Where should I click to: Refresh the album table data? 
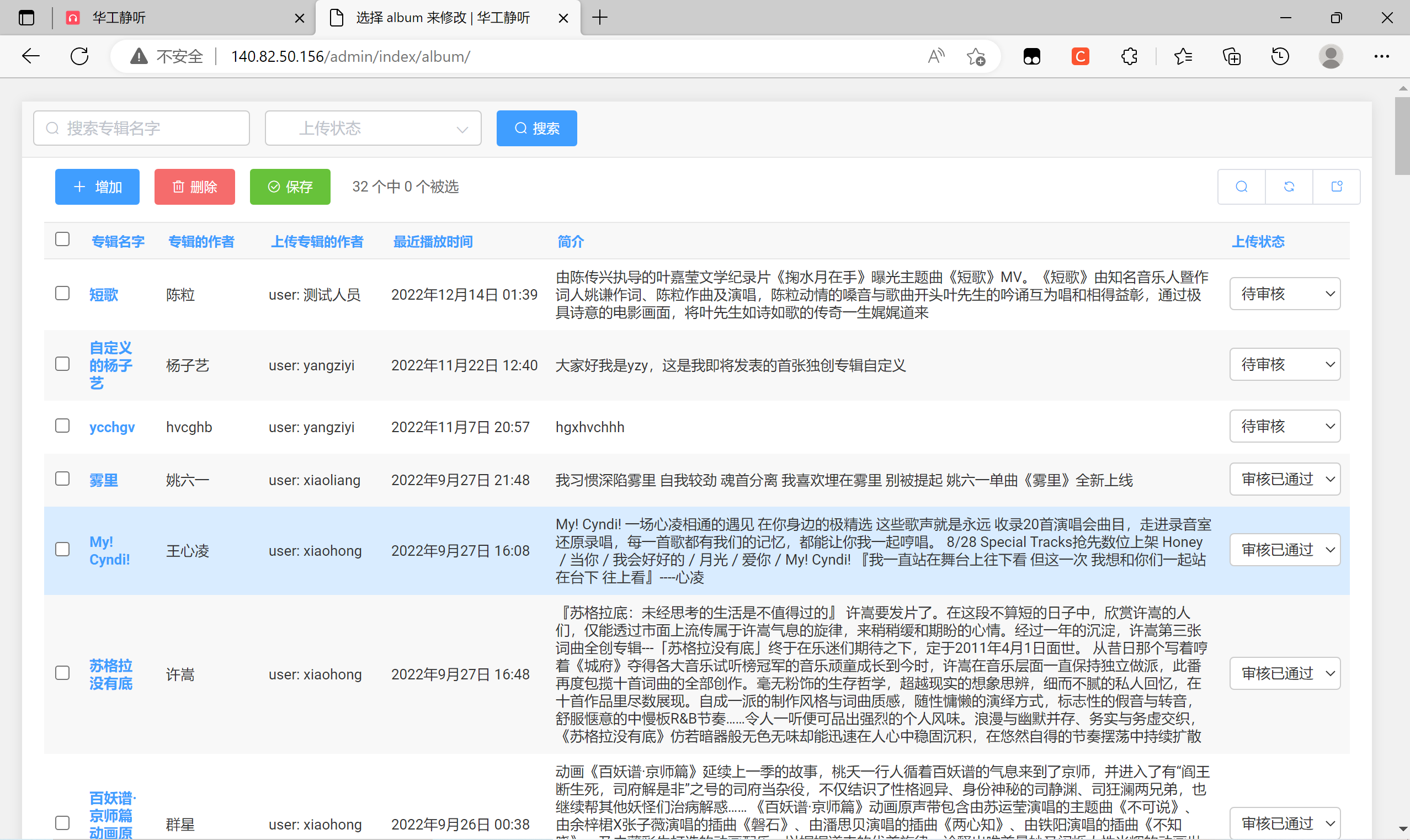pyautogui.click(x=1289, y=186)
